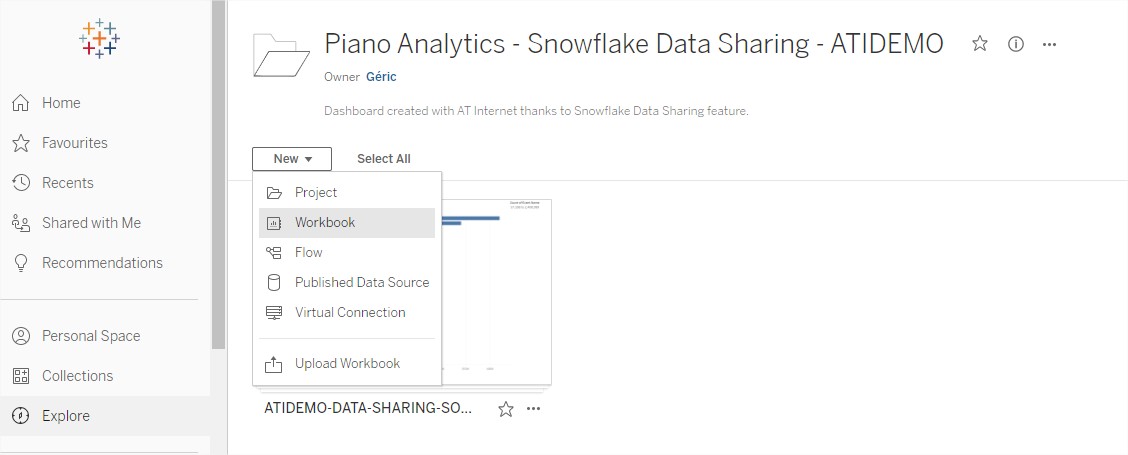Open Collections from the sidebar

pyautogui.click(x=77, y=376)
